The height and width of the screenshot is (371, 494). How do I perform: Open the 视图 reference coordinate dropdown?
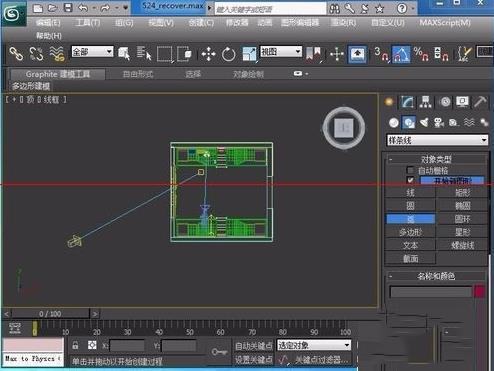pos(281,52)
